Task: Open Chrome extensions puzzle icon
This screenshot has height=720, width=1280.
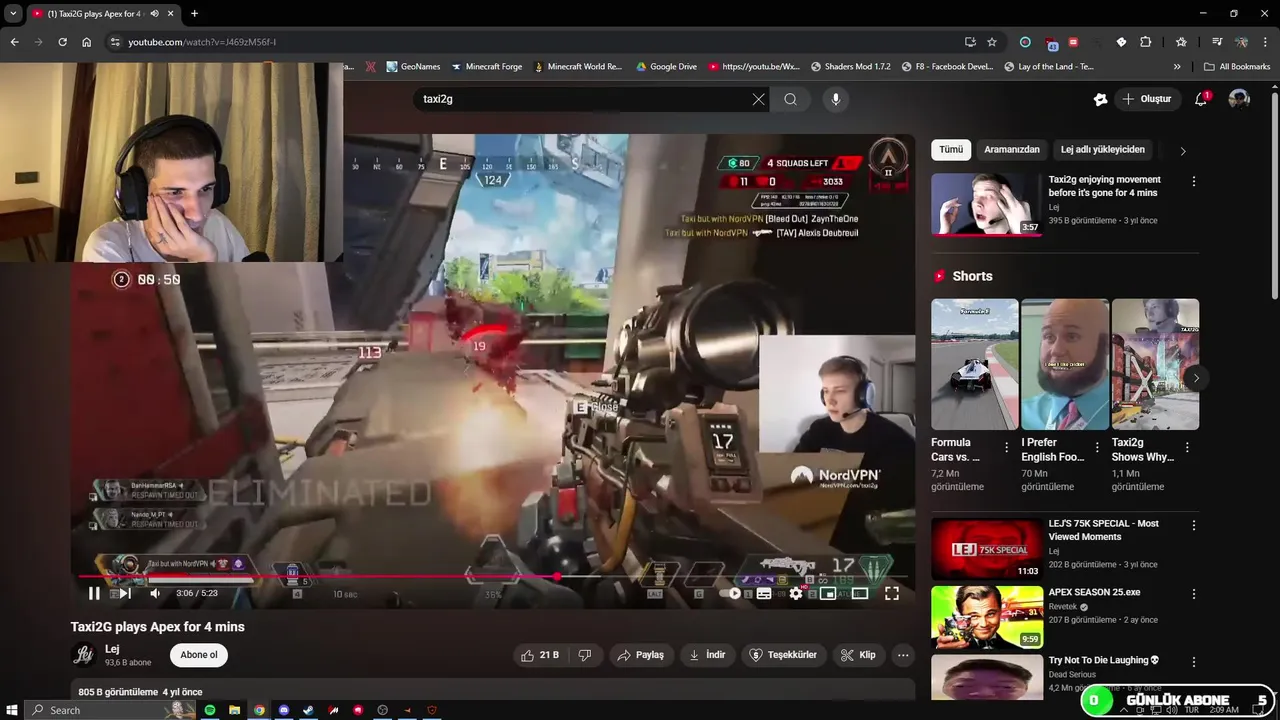Action: coord(1146,42)
